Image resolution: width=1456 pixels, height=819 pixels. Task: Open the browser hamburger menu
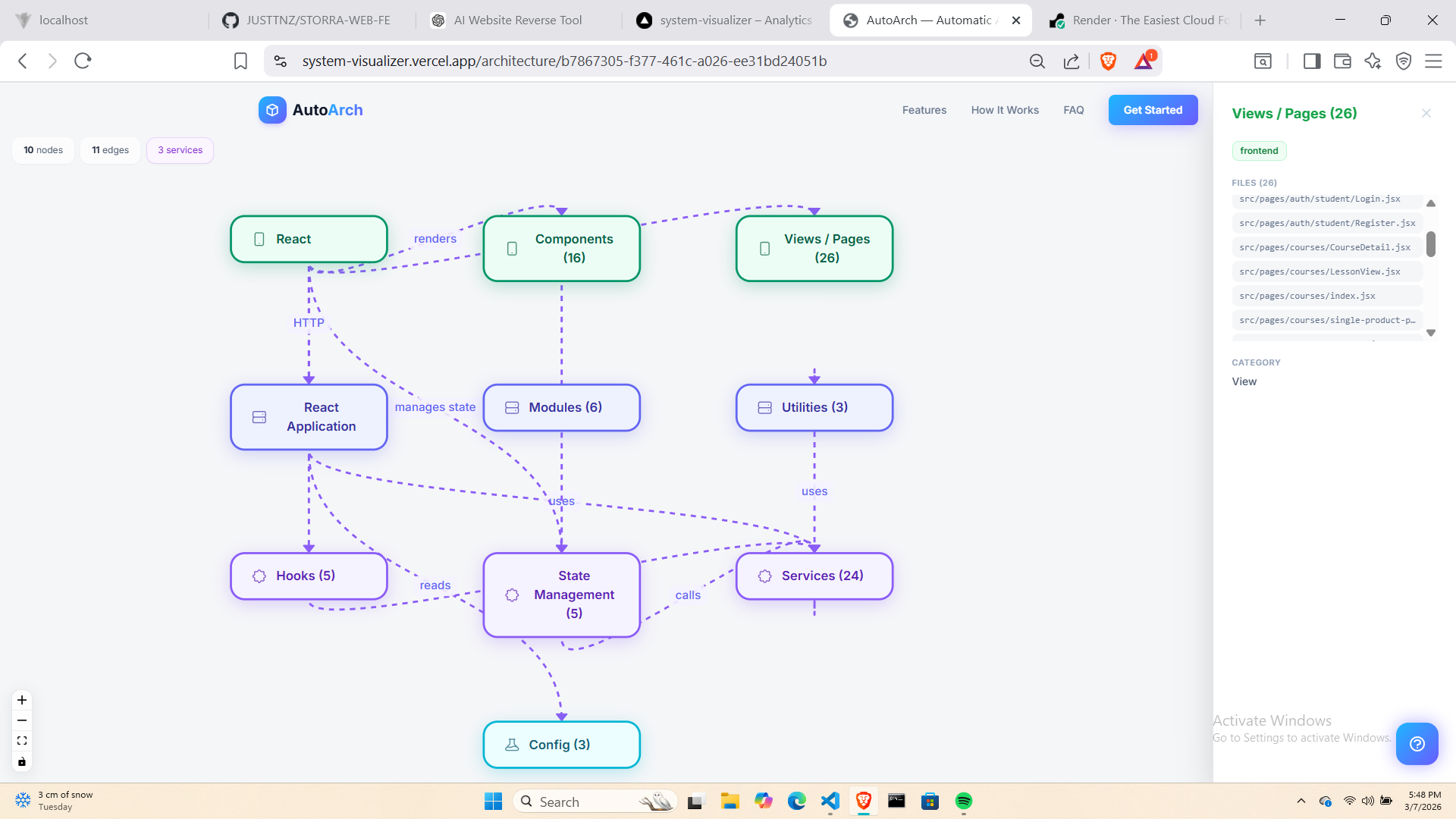pyautogui.click(x=1433, y=61)
